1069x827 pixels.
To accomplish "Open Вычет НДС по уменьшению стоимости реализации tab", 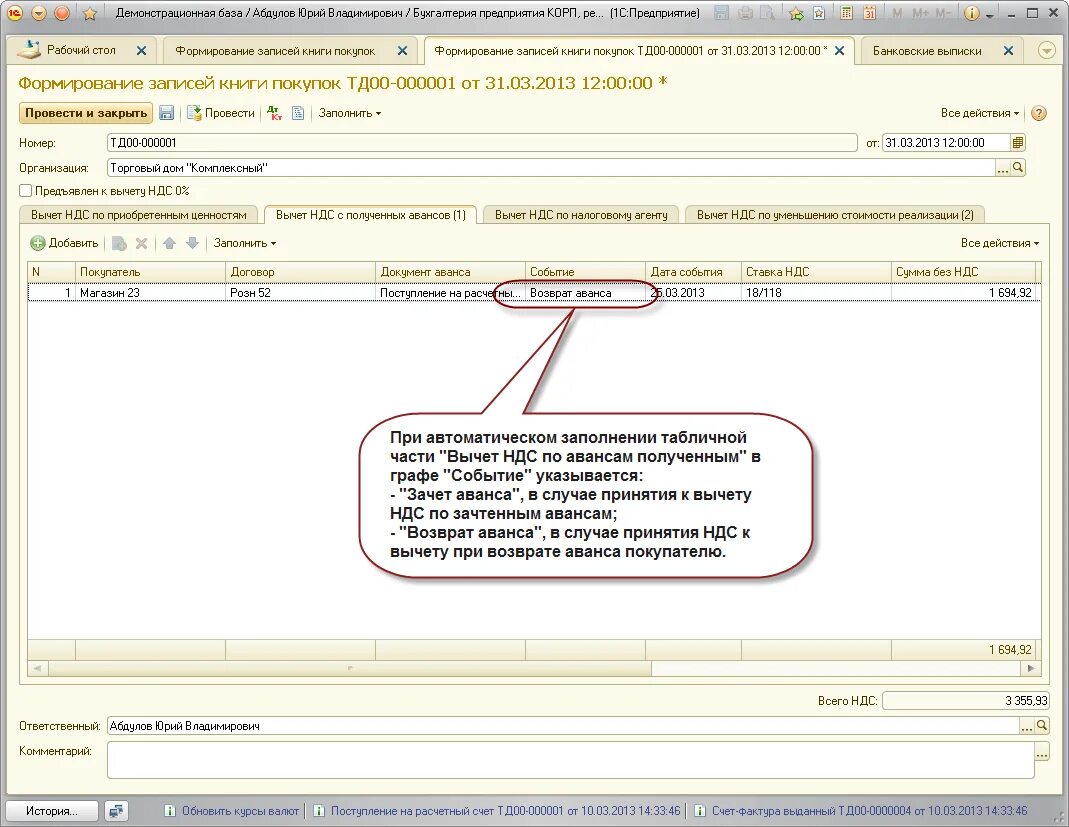I will (835, 215).
